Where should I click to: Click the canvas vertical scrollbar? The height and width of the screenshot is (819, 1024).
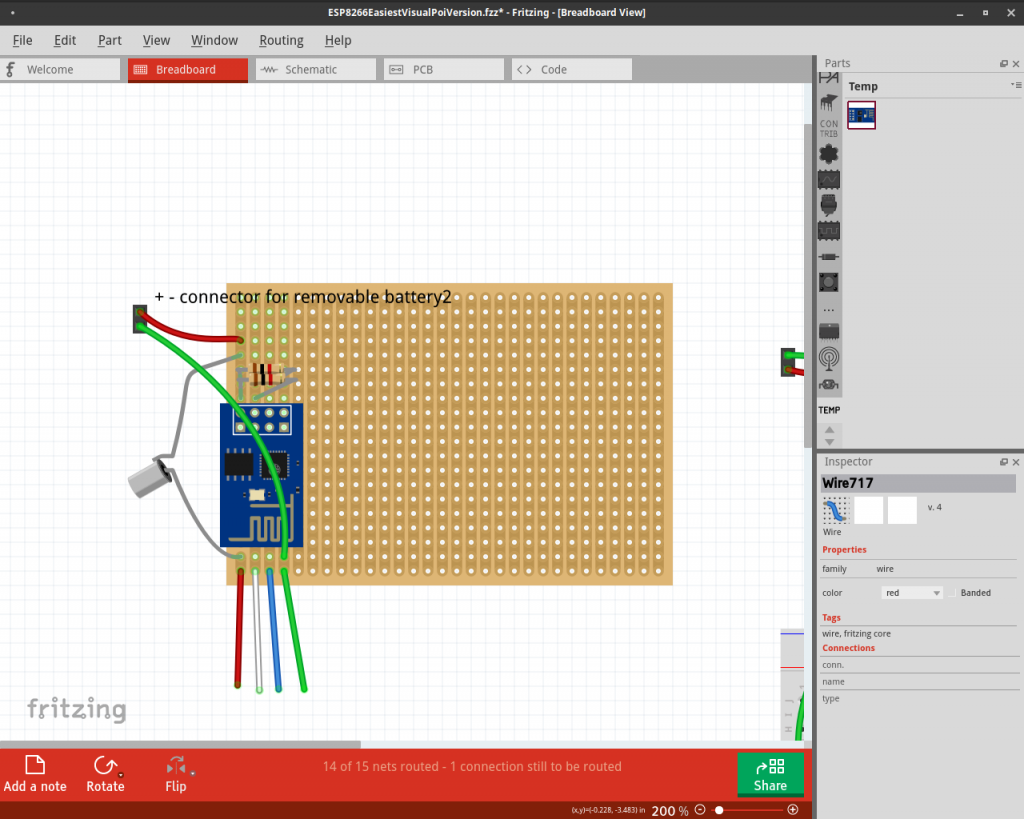coord(808,285)
